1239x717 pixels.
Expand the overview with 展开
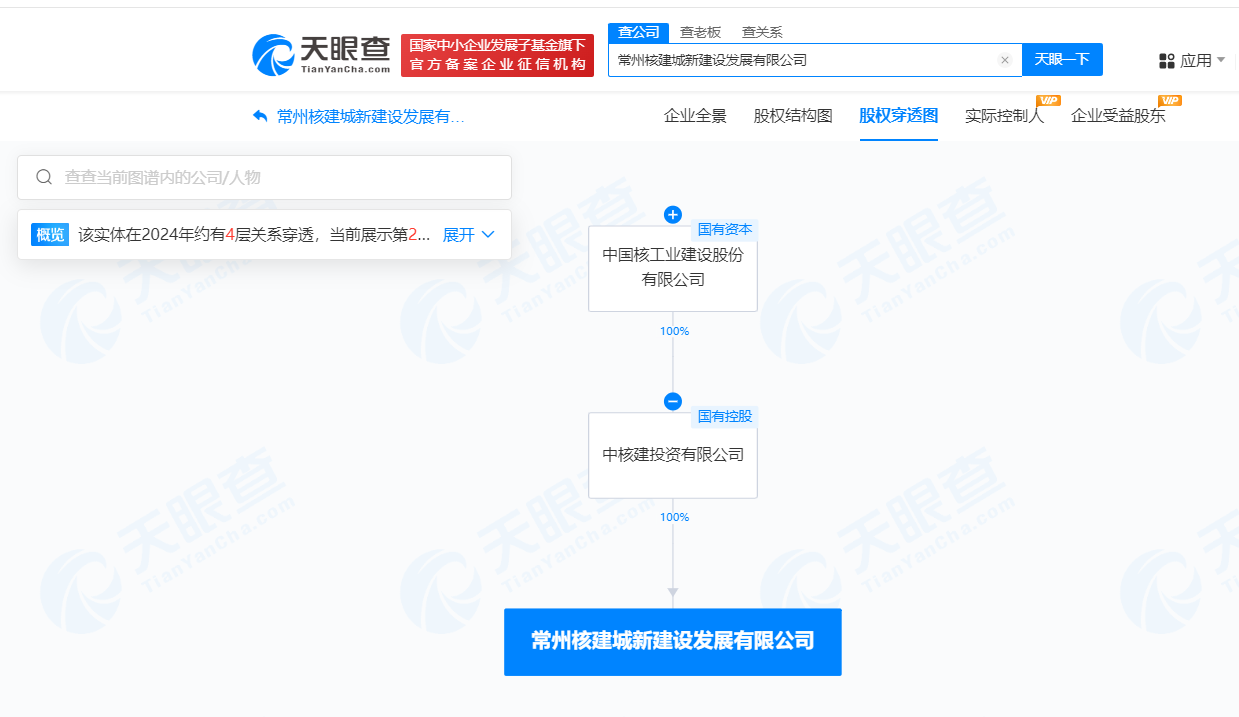point(469,235)
